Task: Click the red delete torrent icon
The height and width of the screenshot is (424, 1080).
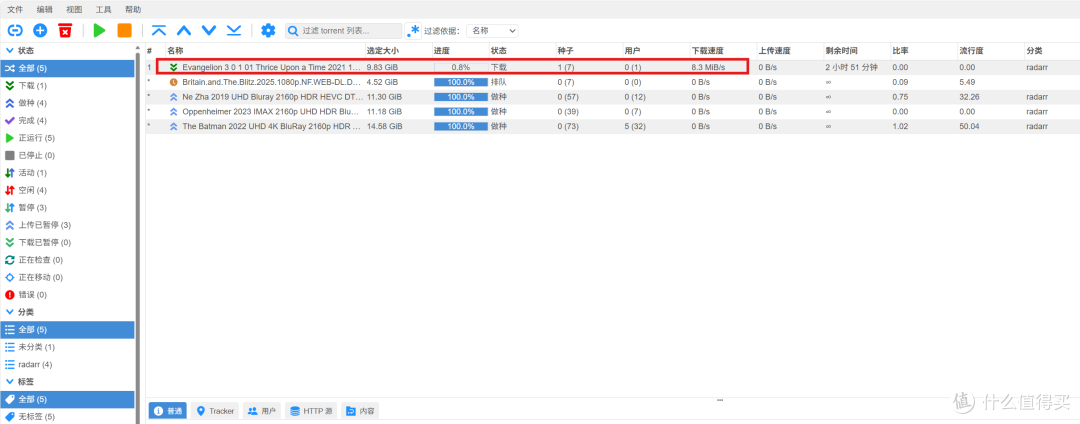Action: click(65, 30)
